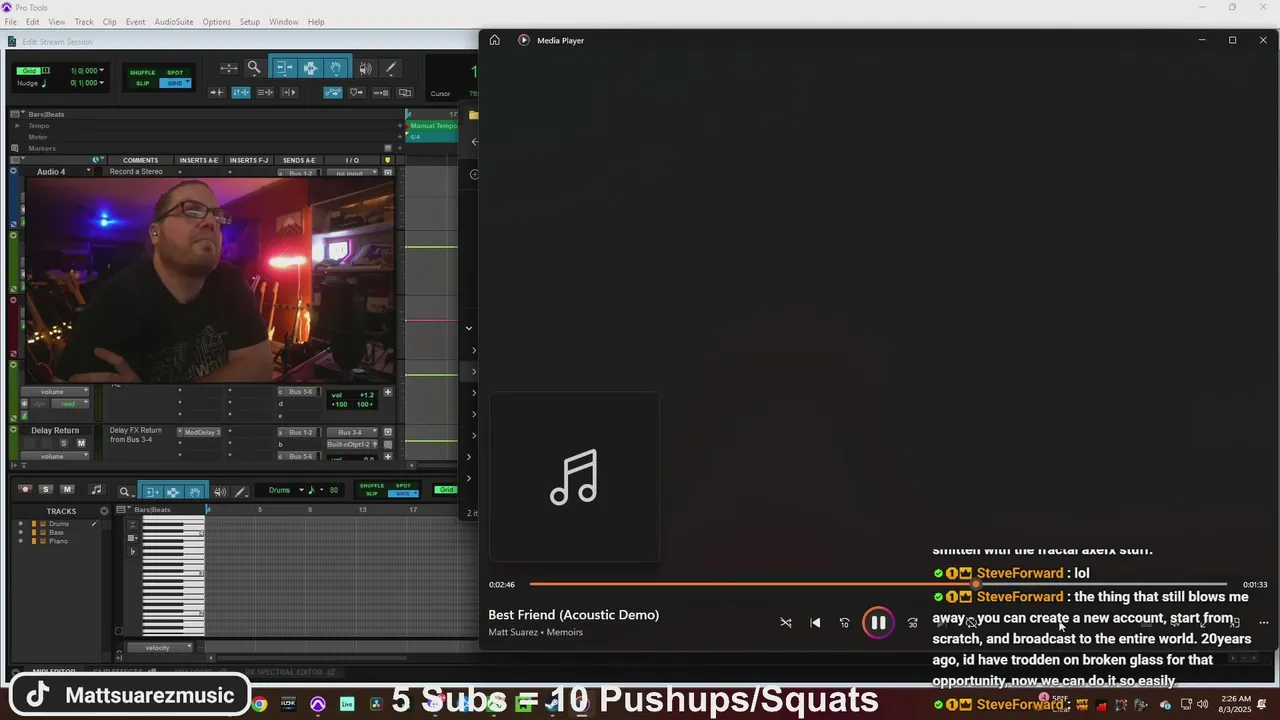Solo the Delay Return track
1280x720 pixels.
(64, 443)
